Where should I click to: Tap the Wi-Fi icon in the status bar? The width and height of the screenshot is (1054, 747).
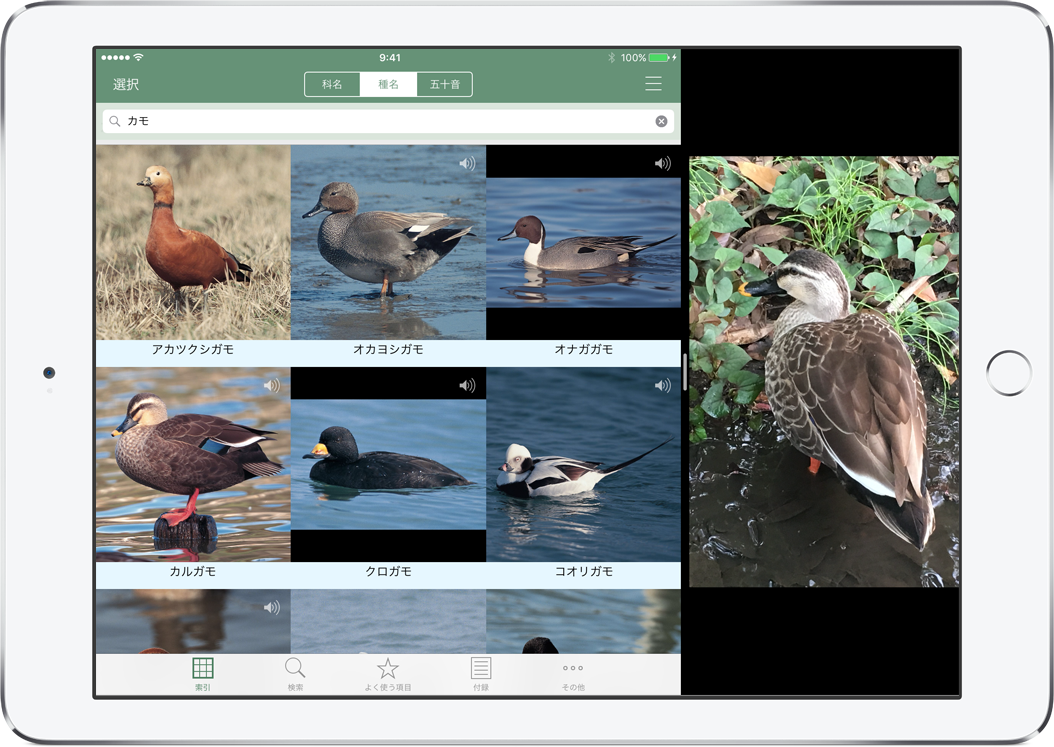point(138,57)
